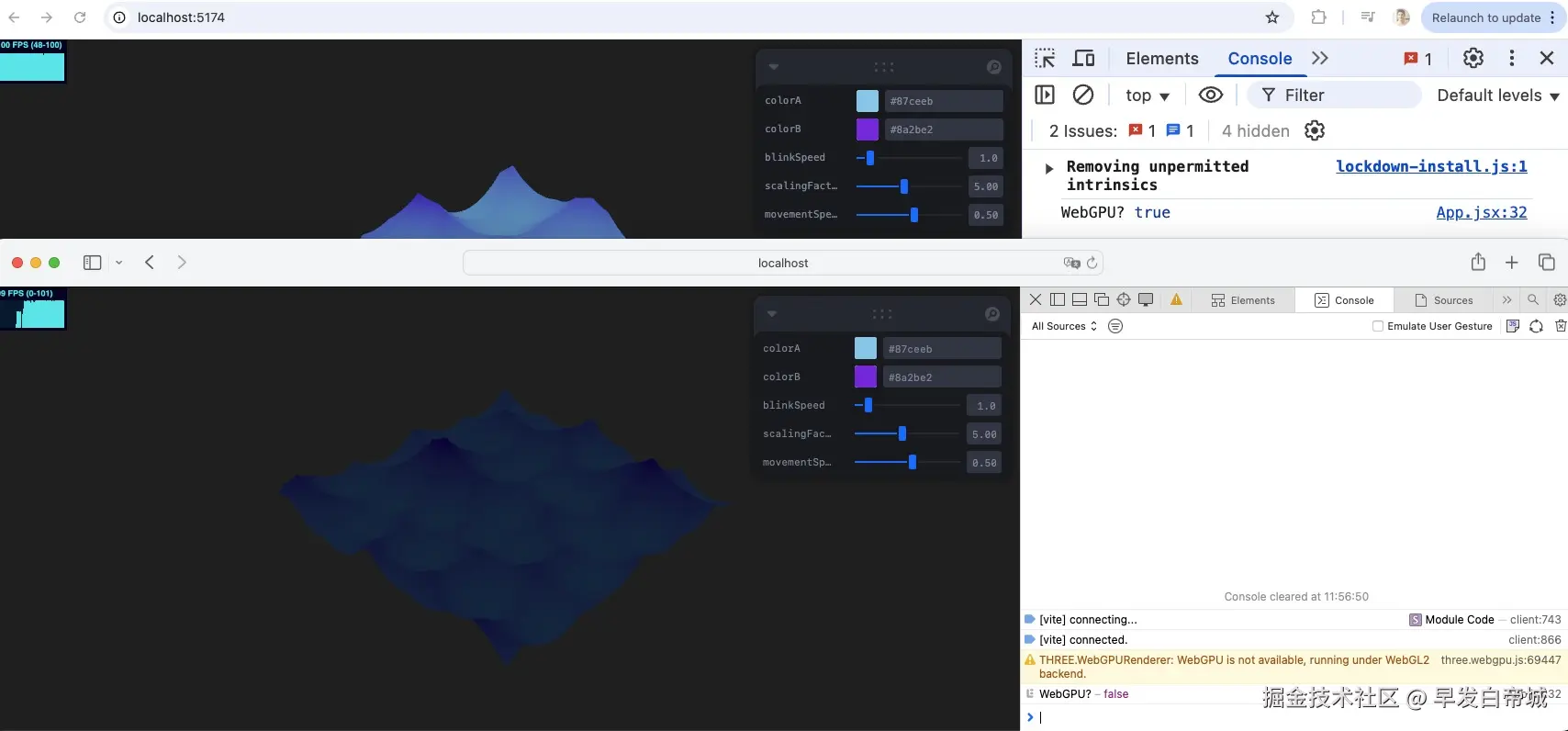
Task: Show more Safari Web Inspector tabs
Action: coord(1506,299)
